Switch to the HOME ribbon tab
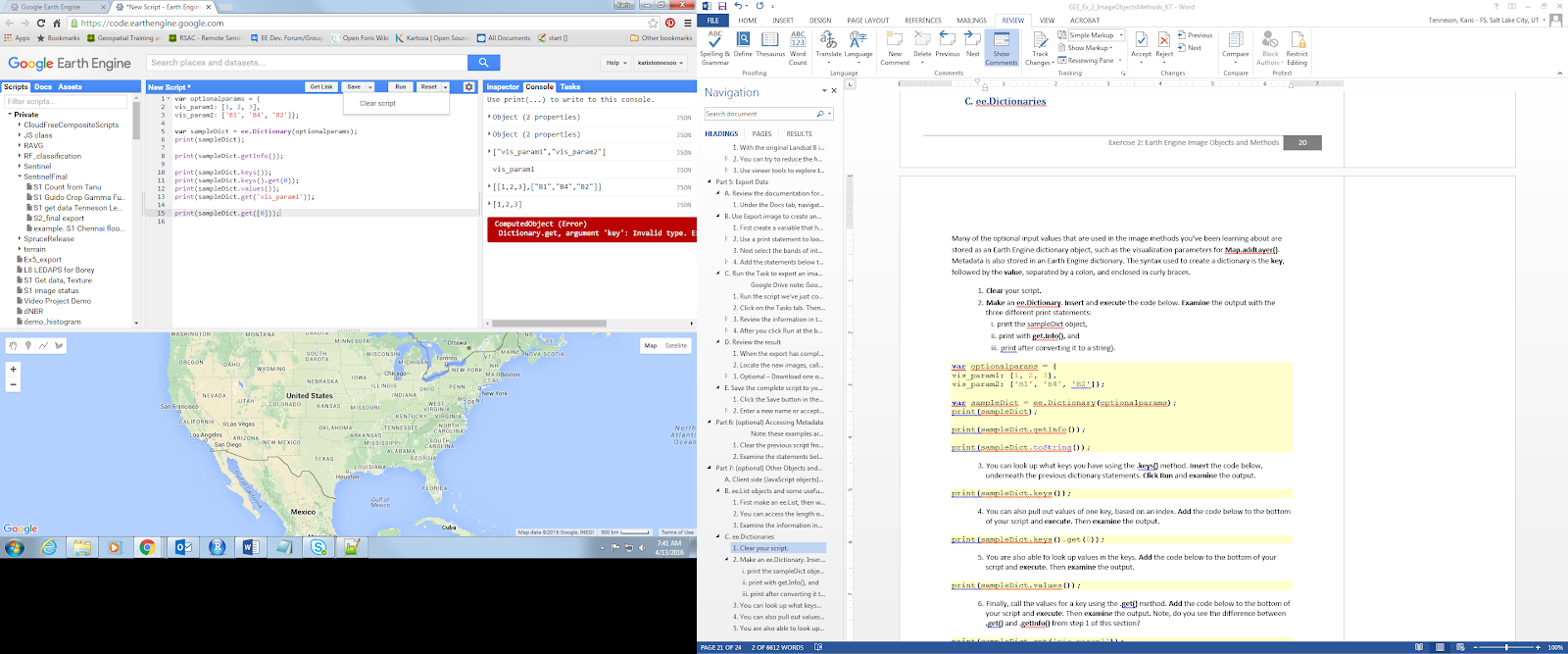This screenshot has width=1568, height=654. coord(748,20)
